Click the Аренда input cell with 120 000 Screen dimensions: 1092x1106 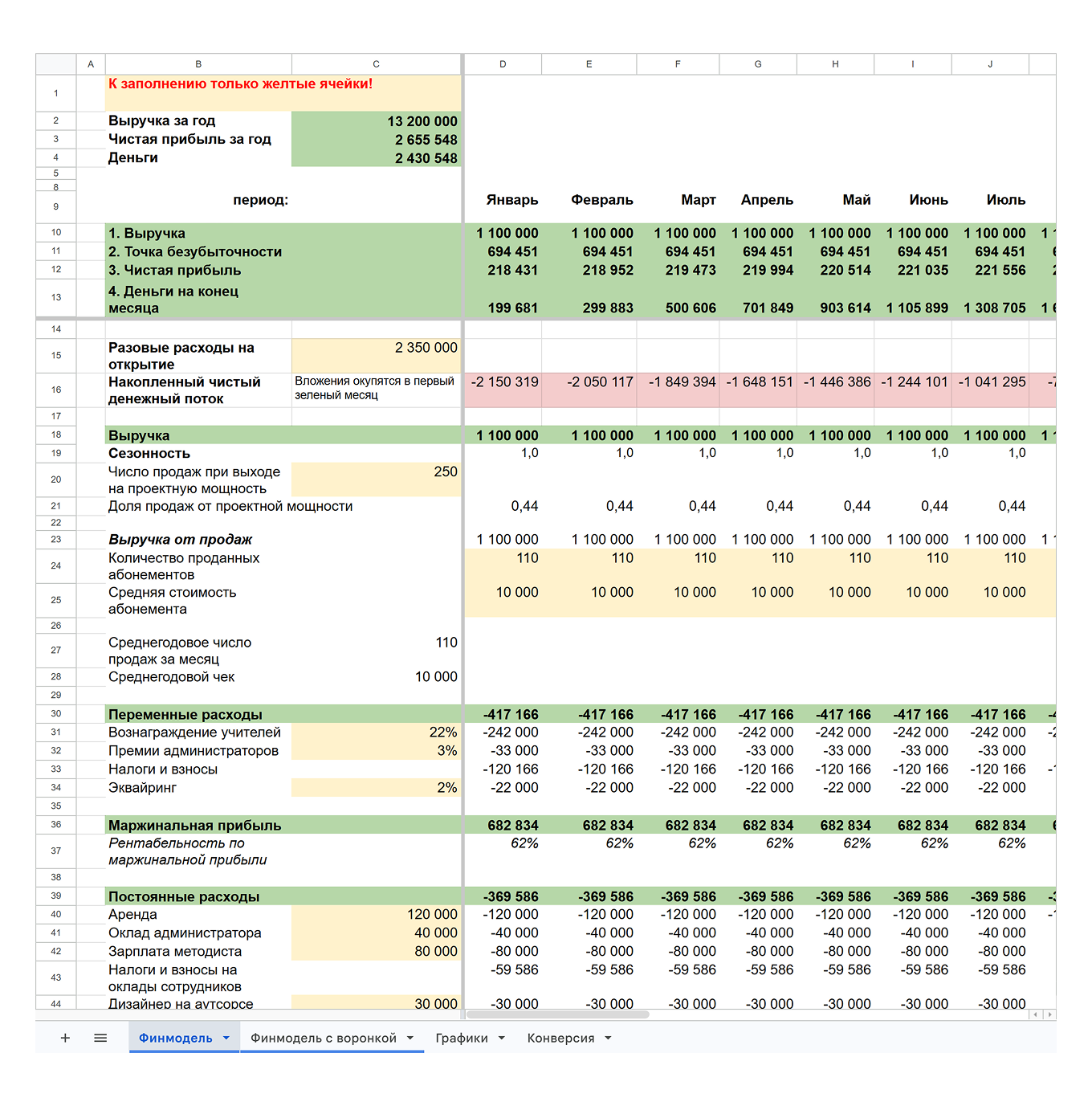376,914
